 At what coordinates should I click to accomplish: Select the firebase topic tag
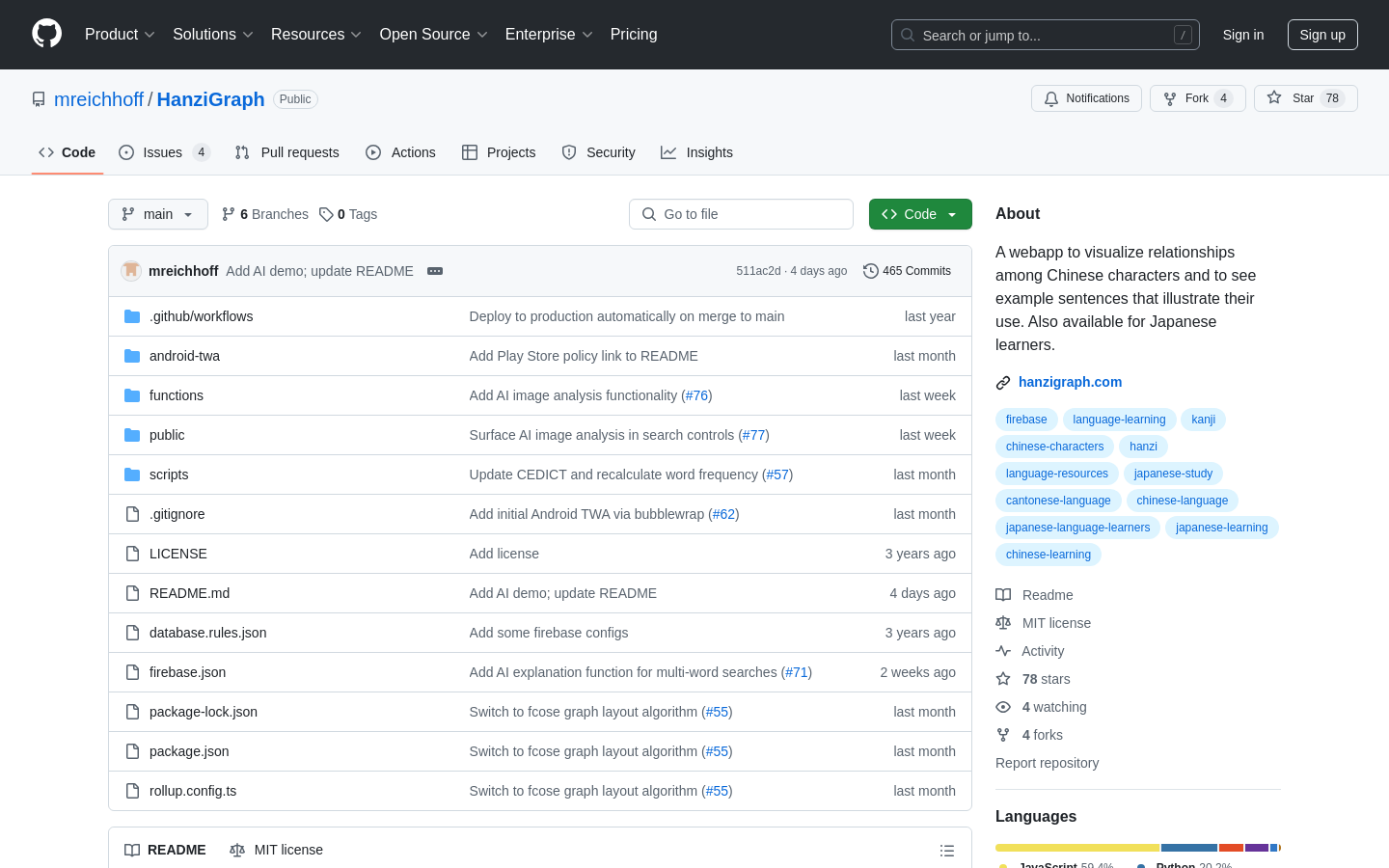point(1026,420)
